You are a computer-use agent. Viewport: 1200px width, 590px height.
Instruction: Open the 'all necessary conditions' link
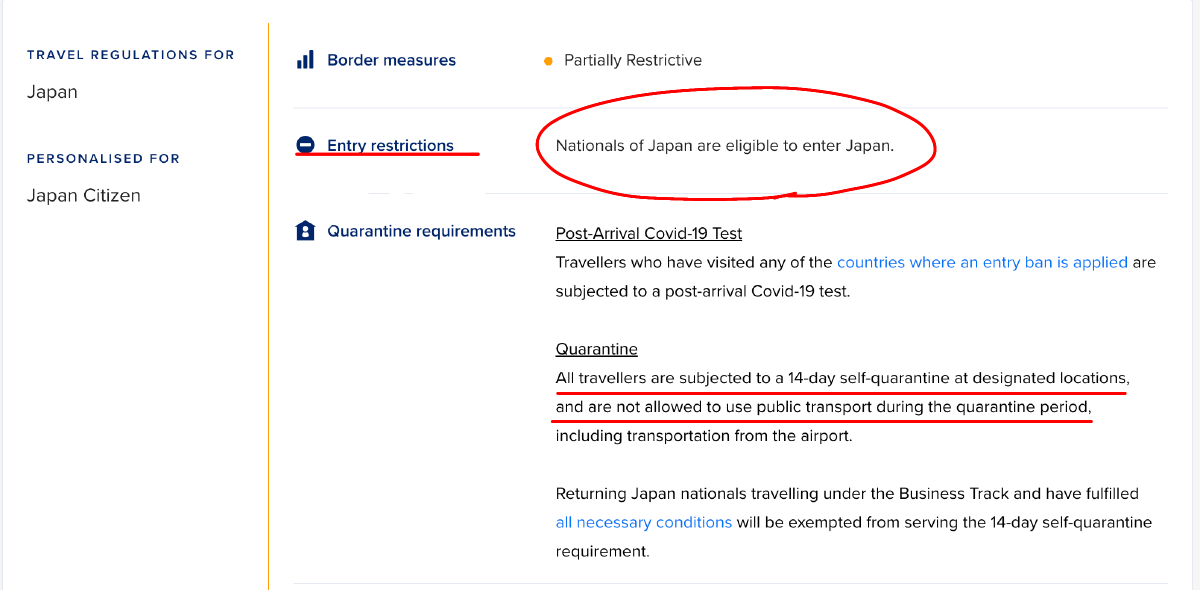tap(644, 522)
